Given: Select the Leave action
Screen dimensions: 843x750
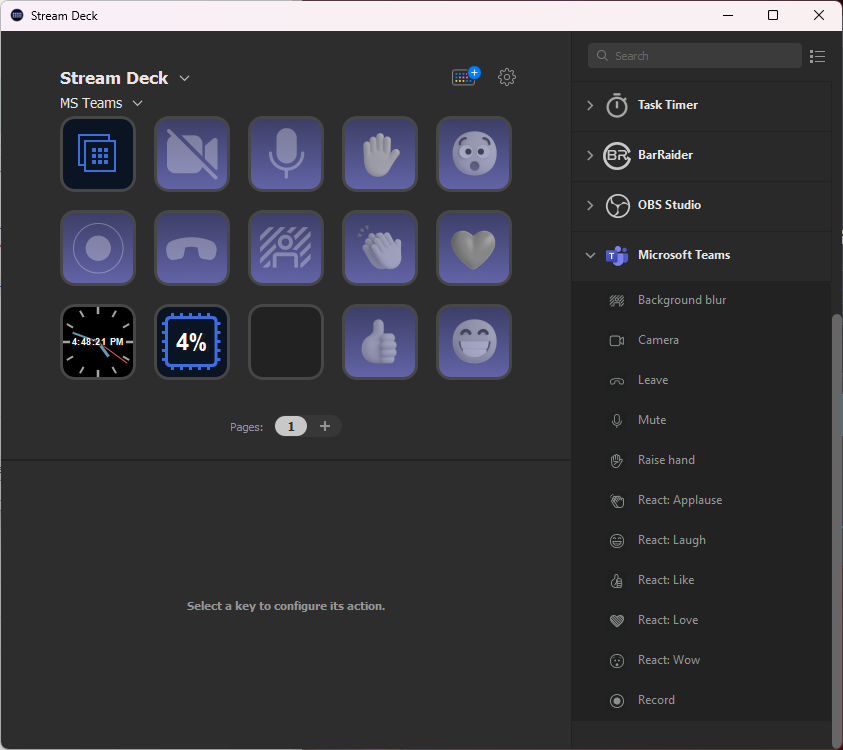Looking at the screenshot, I should tap(702, 380).
